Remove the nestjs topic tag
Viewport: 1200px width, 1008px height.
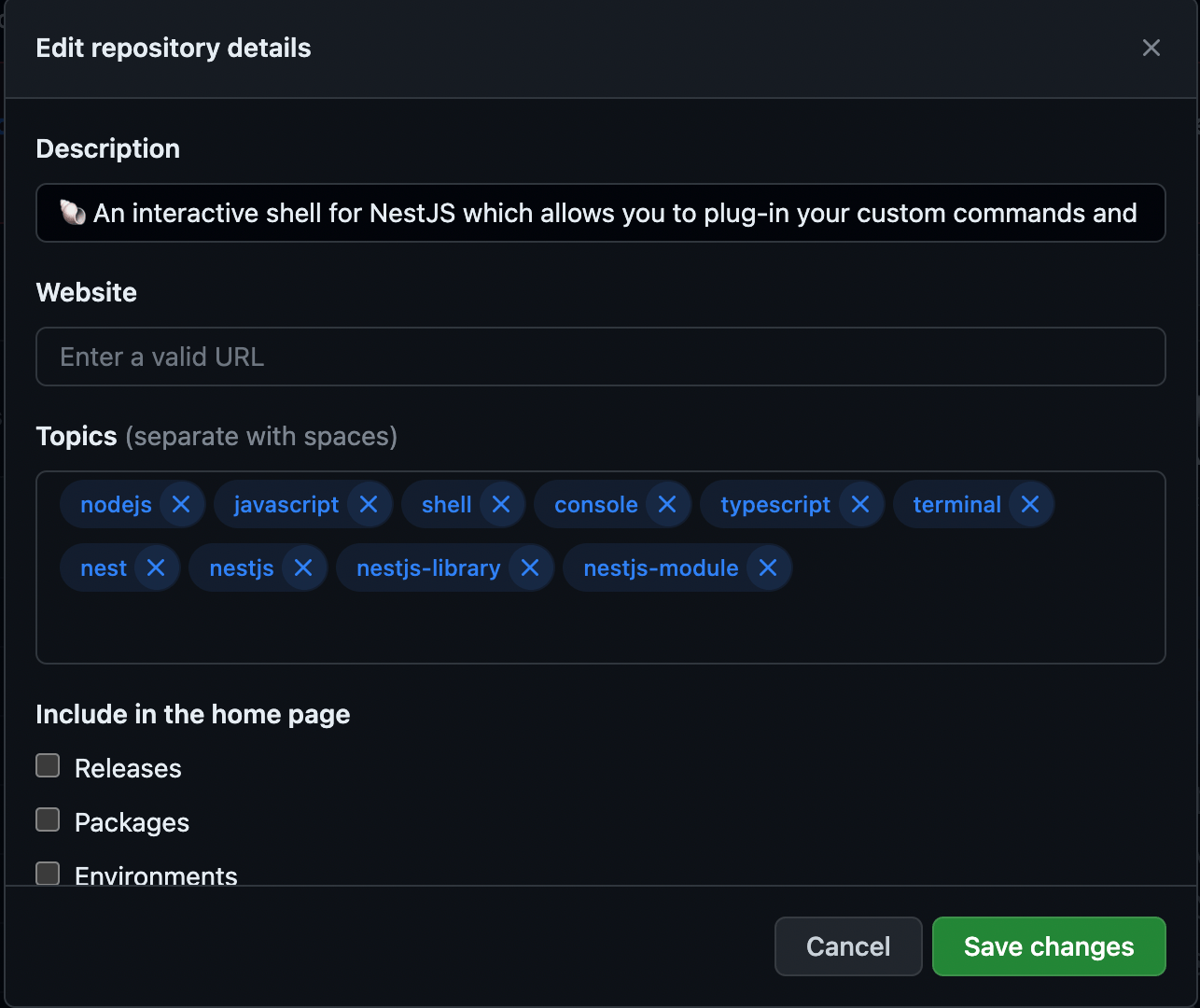coord(302,567)
